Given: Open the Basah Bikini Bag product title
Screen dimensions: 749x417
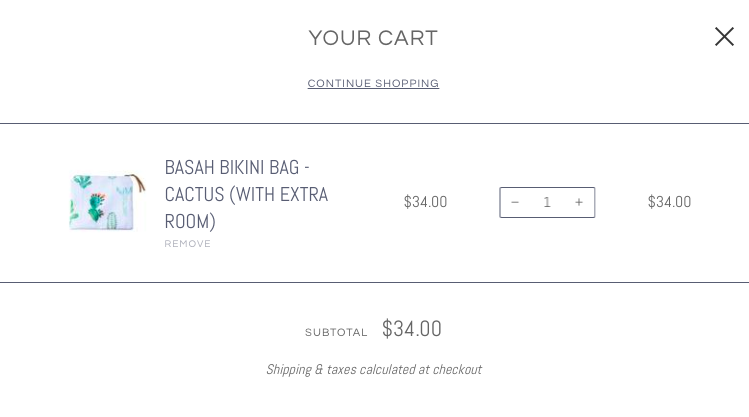Looking at the screenshot, I should [246, 194].
